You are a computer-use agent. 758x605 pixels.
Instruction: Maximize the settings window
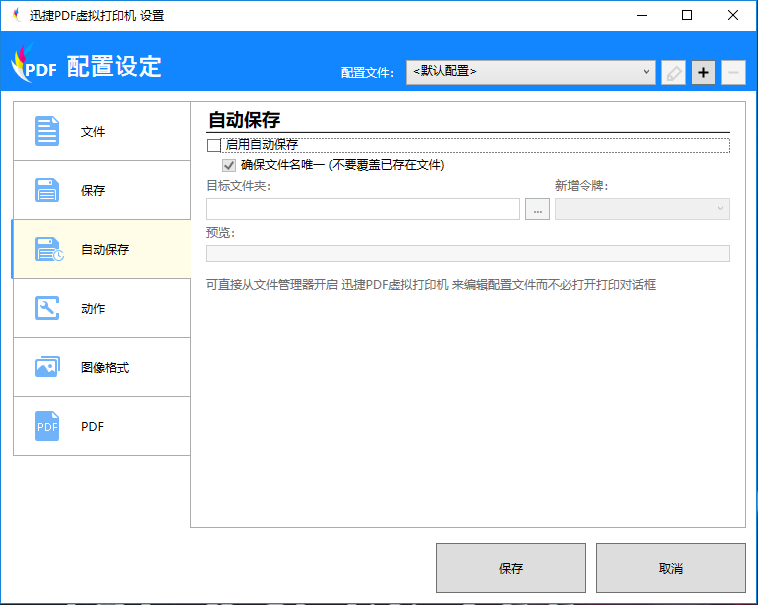click(686, 15)
